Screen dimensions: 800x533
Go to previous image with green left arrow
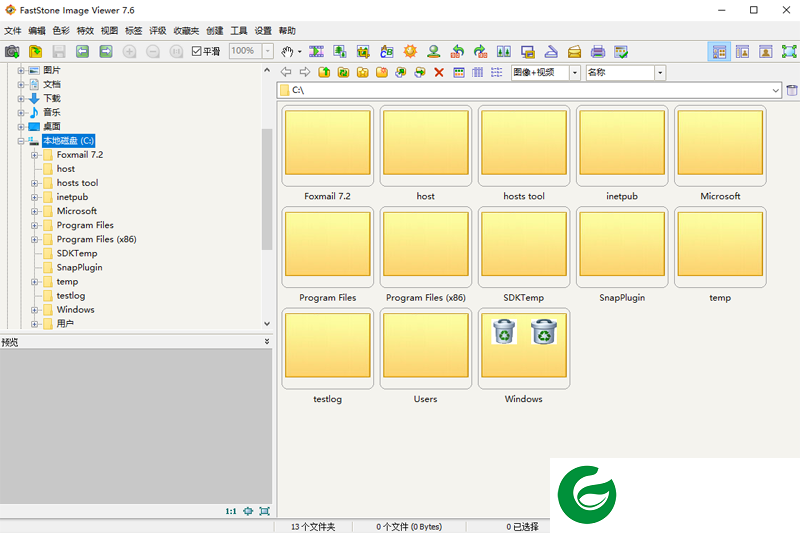82,52
